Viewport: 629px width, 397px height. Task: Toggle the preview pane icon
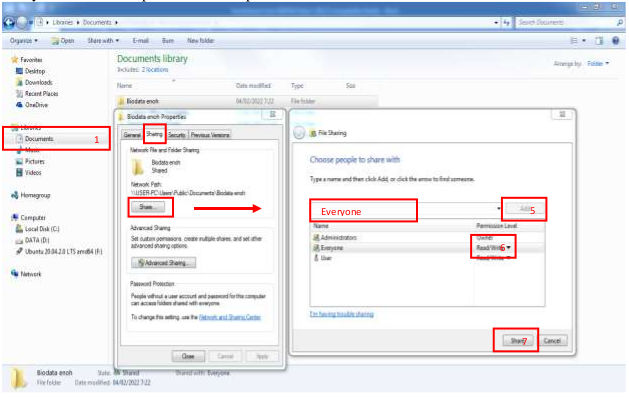tap(599, 41)
